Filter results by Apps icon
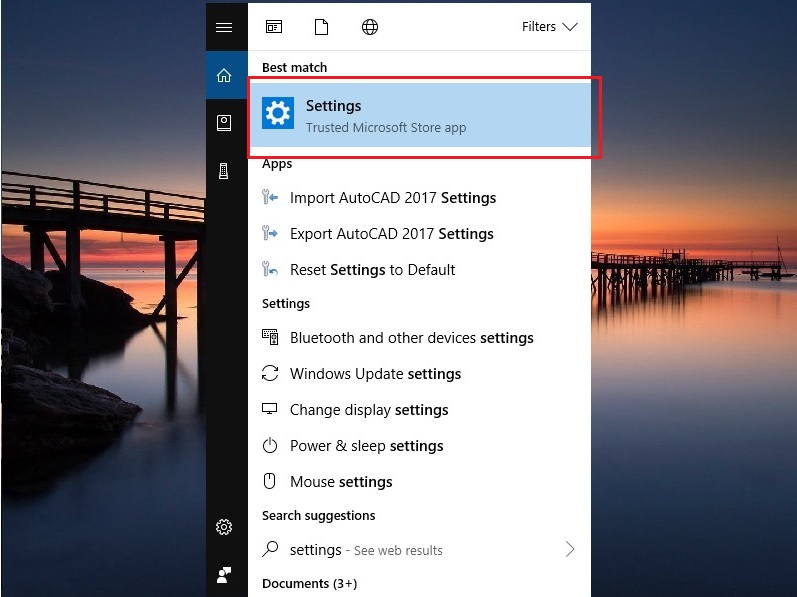 coord(274,27)
